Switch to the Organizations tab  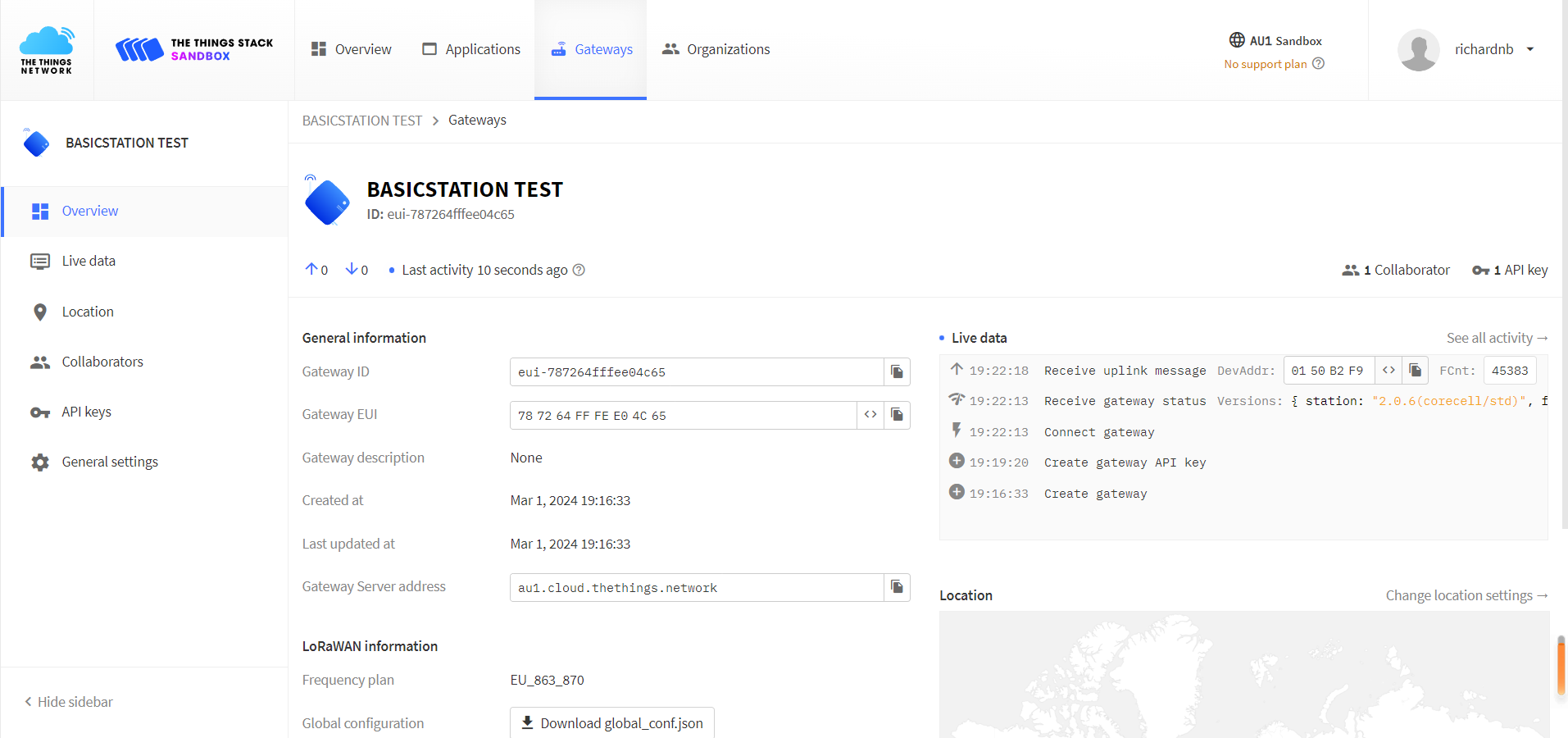(x=716, y=49)
